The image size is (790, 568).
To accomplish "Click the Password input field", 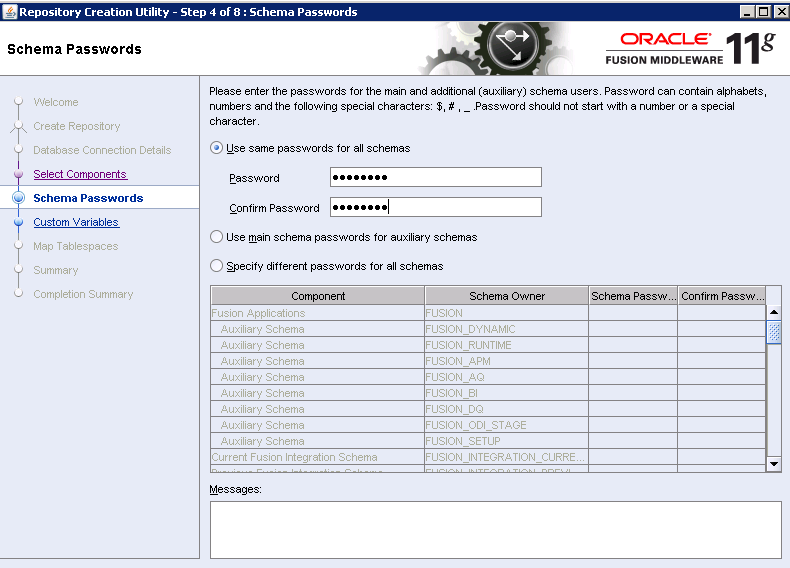I will [x=435, y=178].
